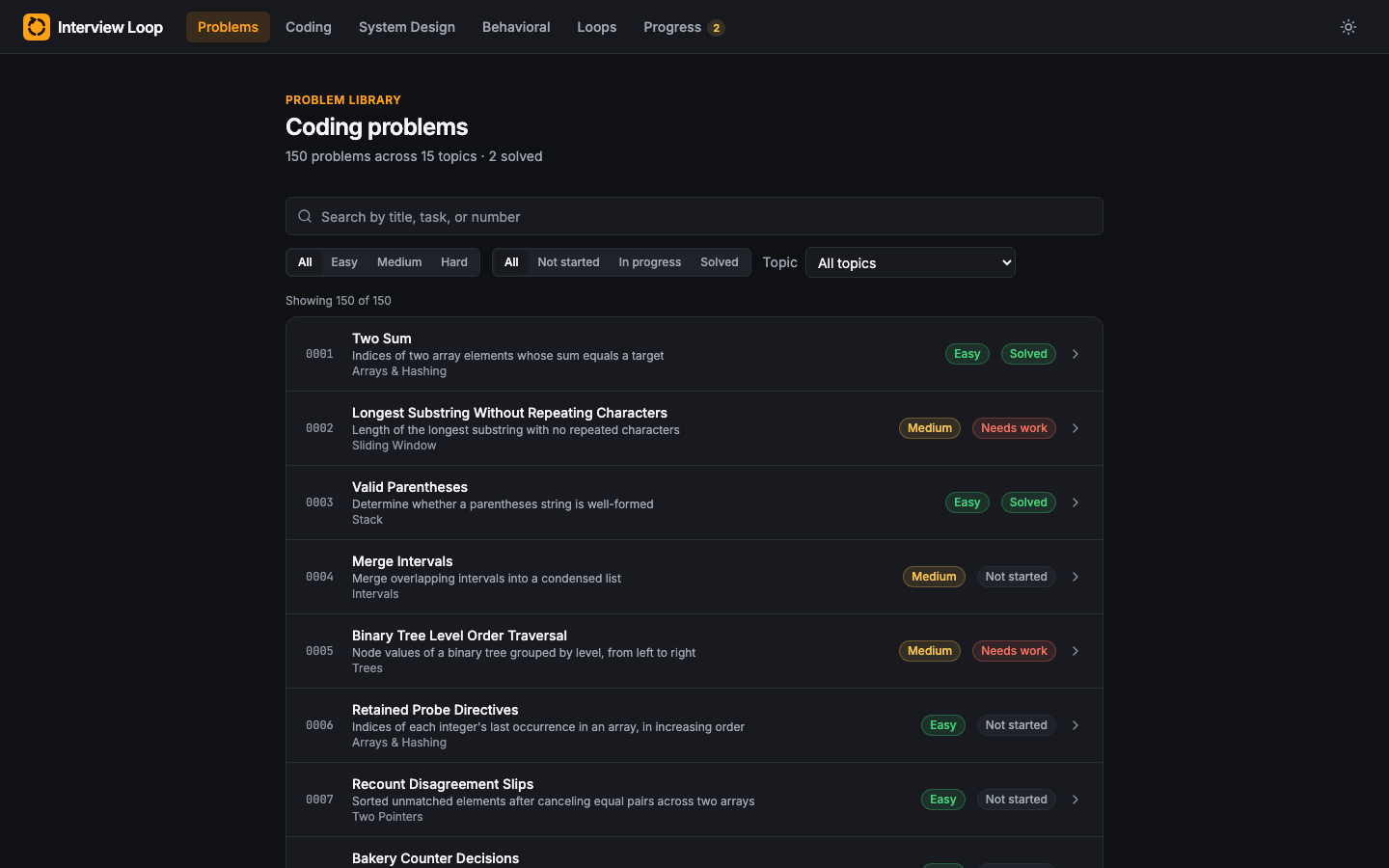
Task: Open the Two Sum problem title
Action: click(x=382, y=339)
